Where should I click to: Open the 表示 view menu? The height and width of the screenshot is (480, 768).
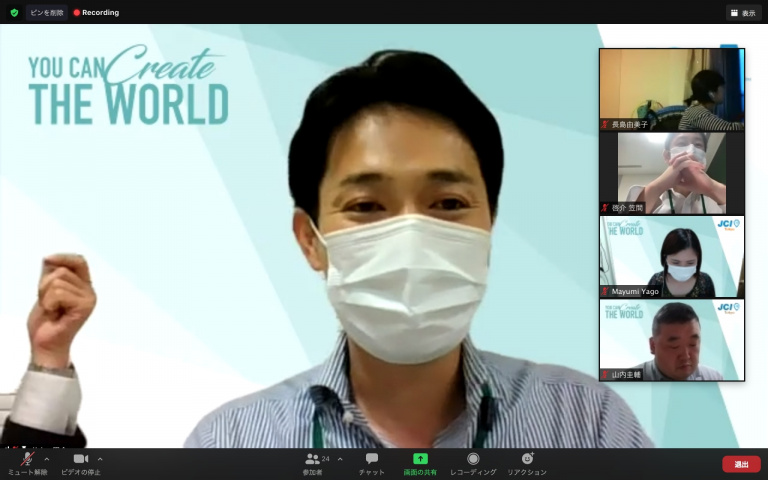coord(743,13)
